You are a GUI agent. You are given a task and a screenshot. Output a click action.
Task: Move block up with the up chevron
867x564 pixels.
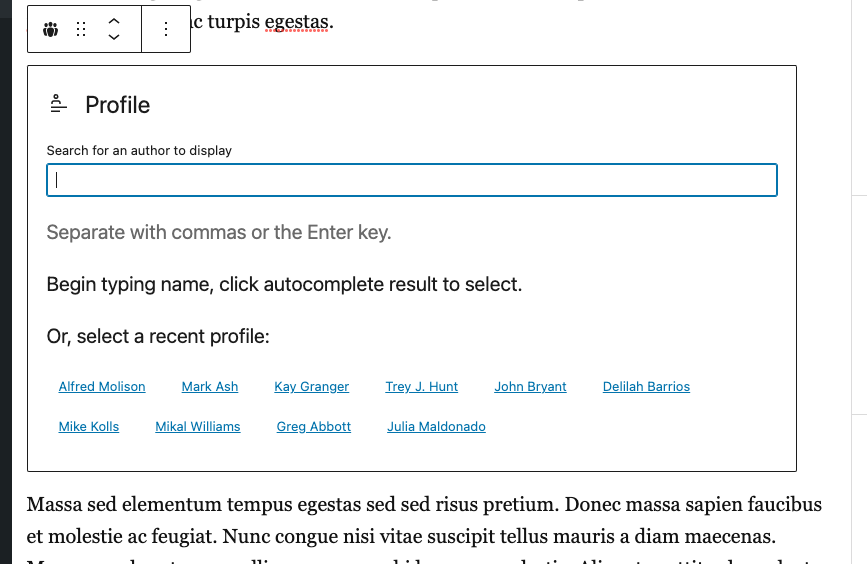click(114, 22)
